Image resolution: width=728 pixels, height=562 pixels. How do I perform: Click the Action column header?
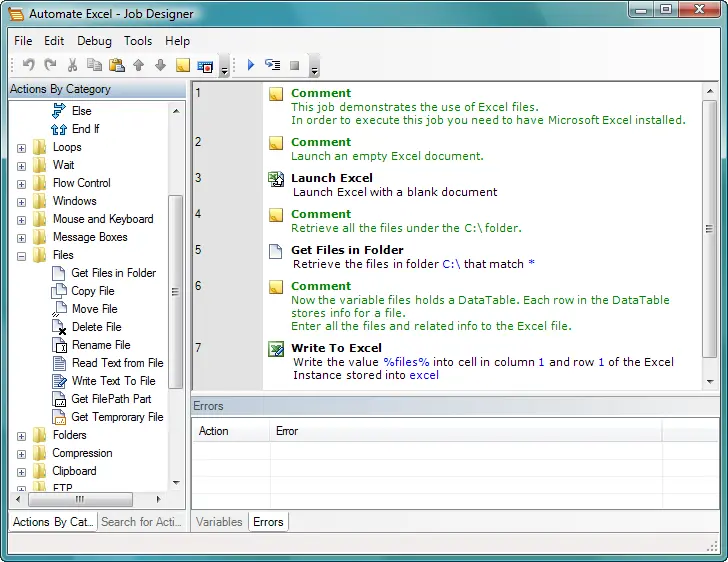[231, 431]
